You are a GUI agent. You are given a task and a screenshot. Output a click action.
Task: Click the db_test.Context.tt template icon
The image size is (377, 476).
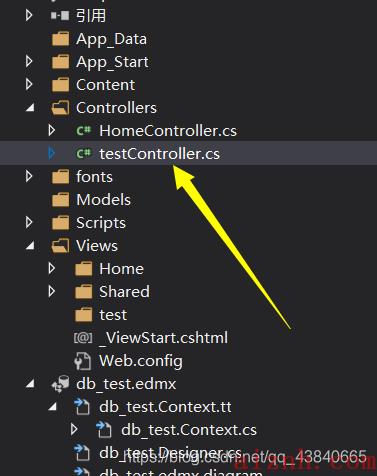82,407
